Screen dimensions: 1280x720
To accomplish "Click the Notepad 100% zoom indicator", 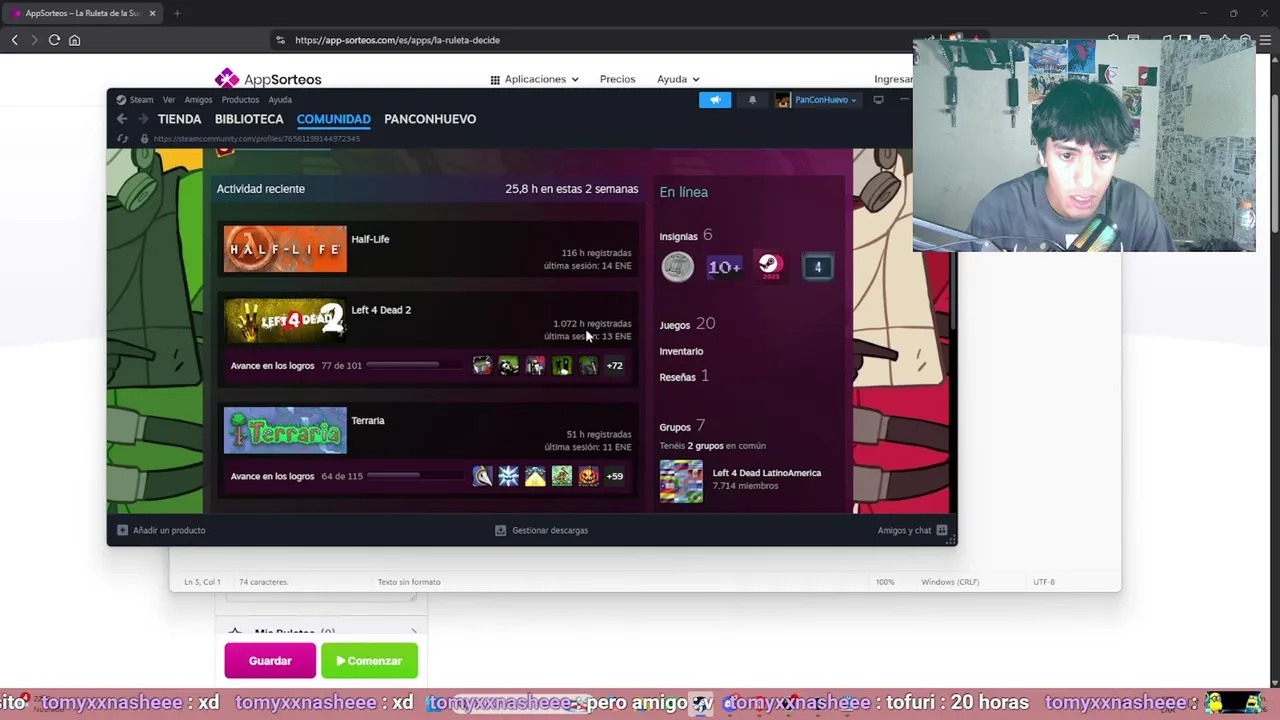I will pos(885,582).
